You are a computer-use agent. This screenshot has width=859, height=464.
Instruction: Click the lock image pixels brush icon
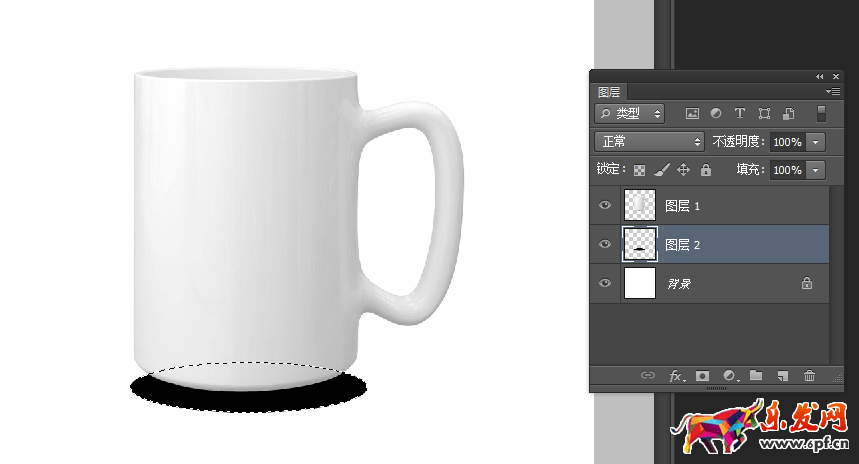pos(662,170)
